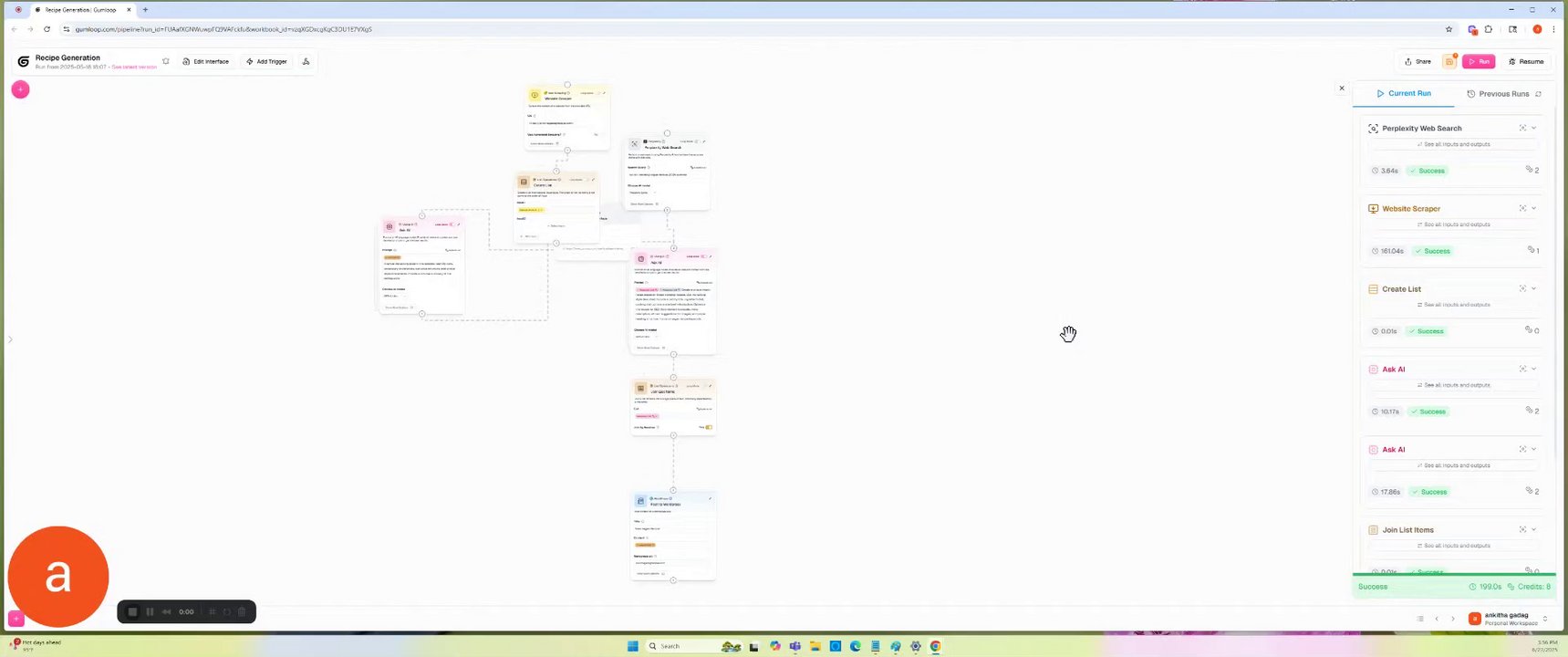Open model dropdown on right Ask AI node

646,337
